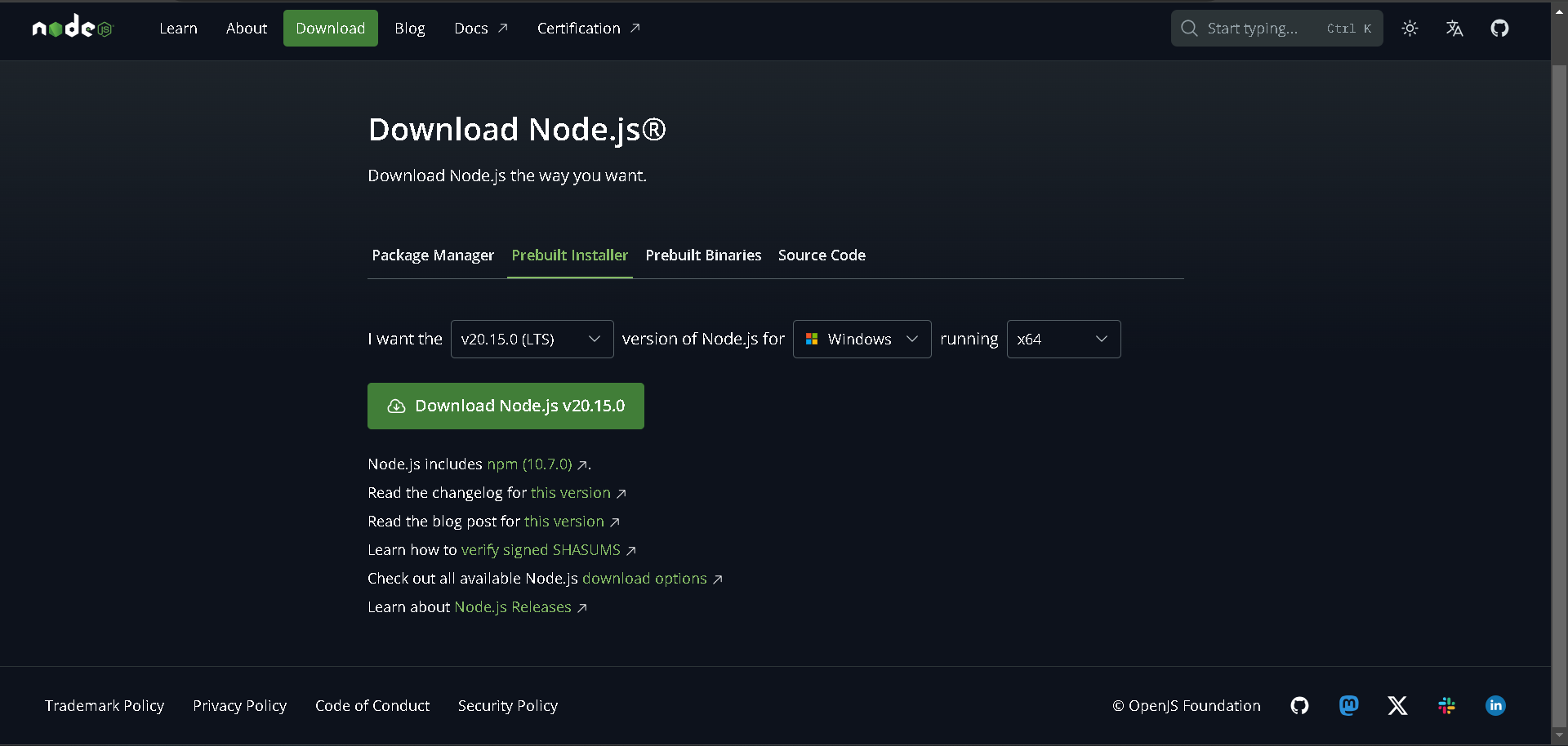Viewport: 1568px width, 746px height.
Task: Select the Download navigation item
Action: tap(331, 29)
